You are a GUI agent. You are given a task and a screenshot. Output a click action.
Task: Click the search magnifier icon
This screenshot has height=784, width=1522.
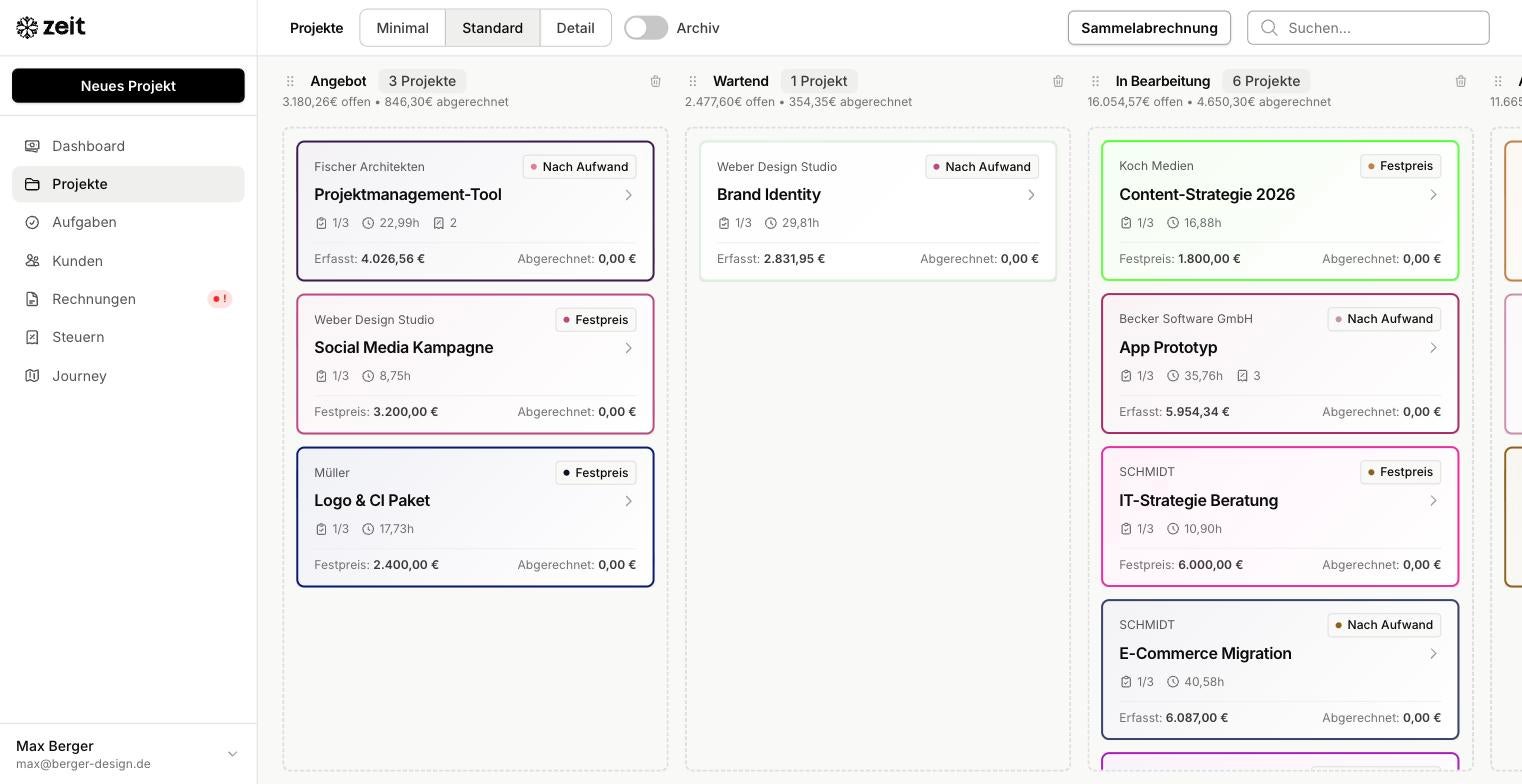pyautogui.click(x=1269, y=28)
